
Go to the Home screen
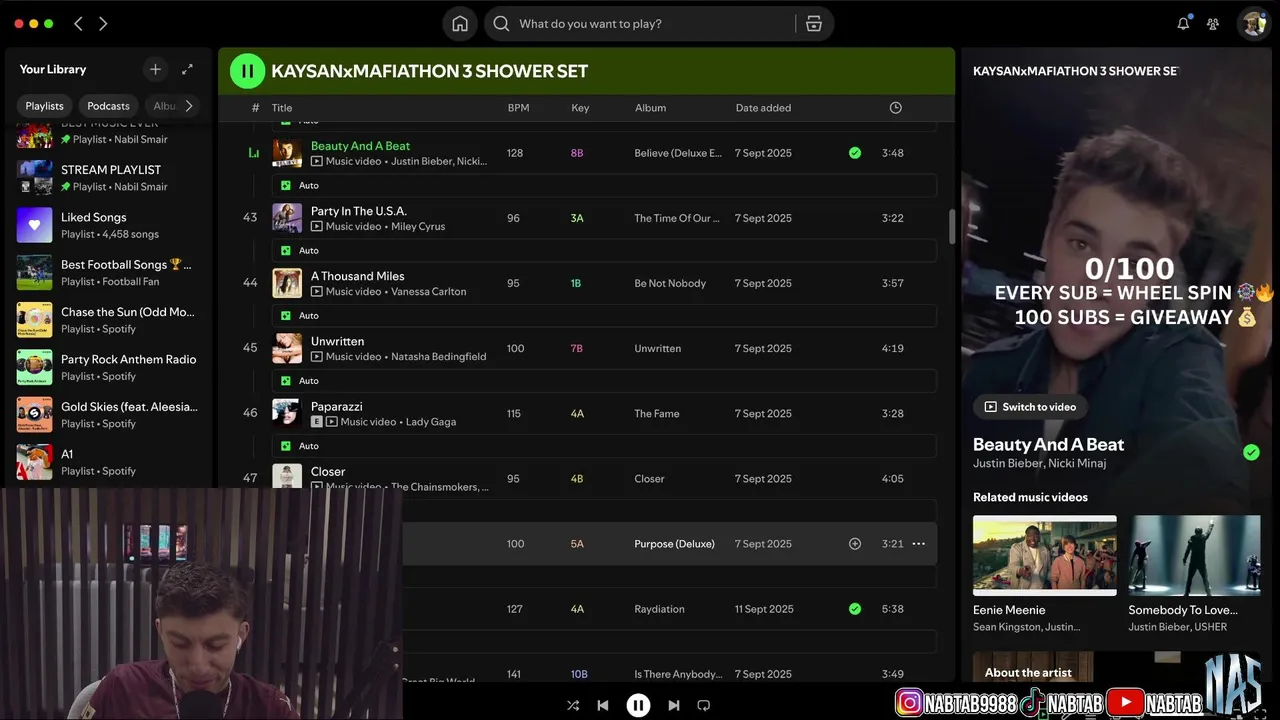pyautogui.click(x=460, y=24)
